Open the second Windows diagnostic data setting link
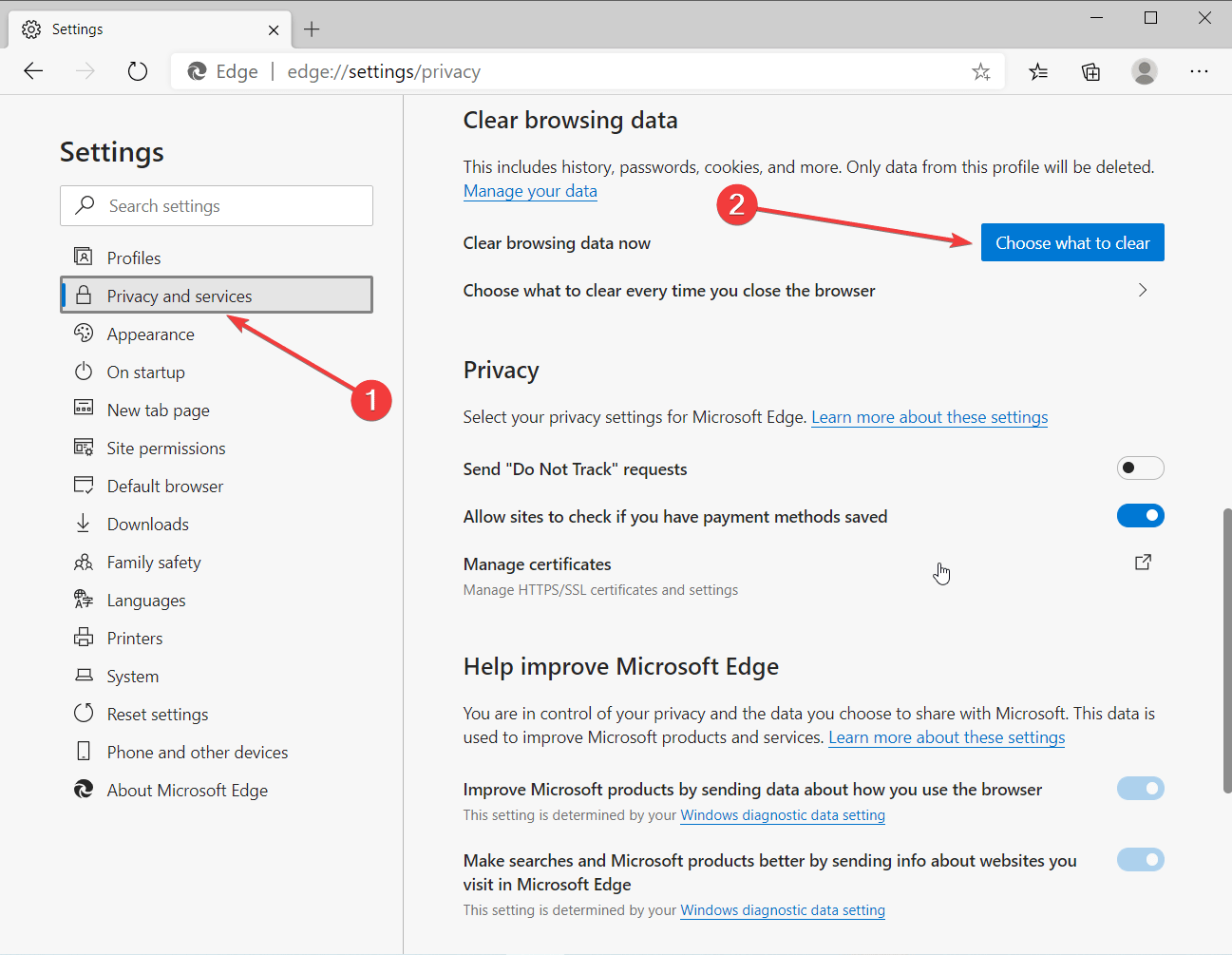This screenshot has height=955, width=1232. click(x=783, y=910)
